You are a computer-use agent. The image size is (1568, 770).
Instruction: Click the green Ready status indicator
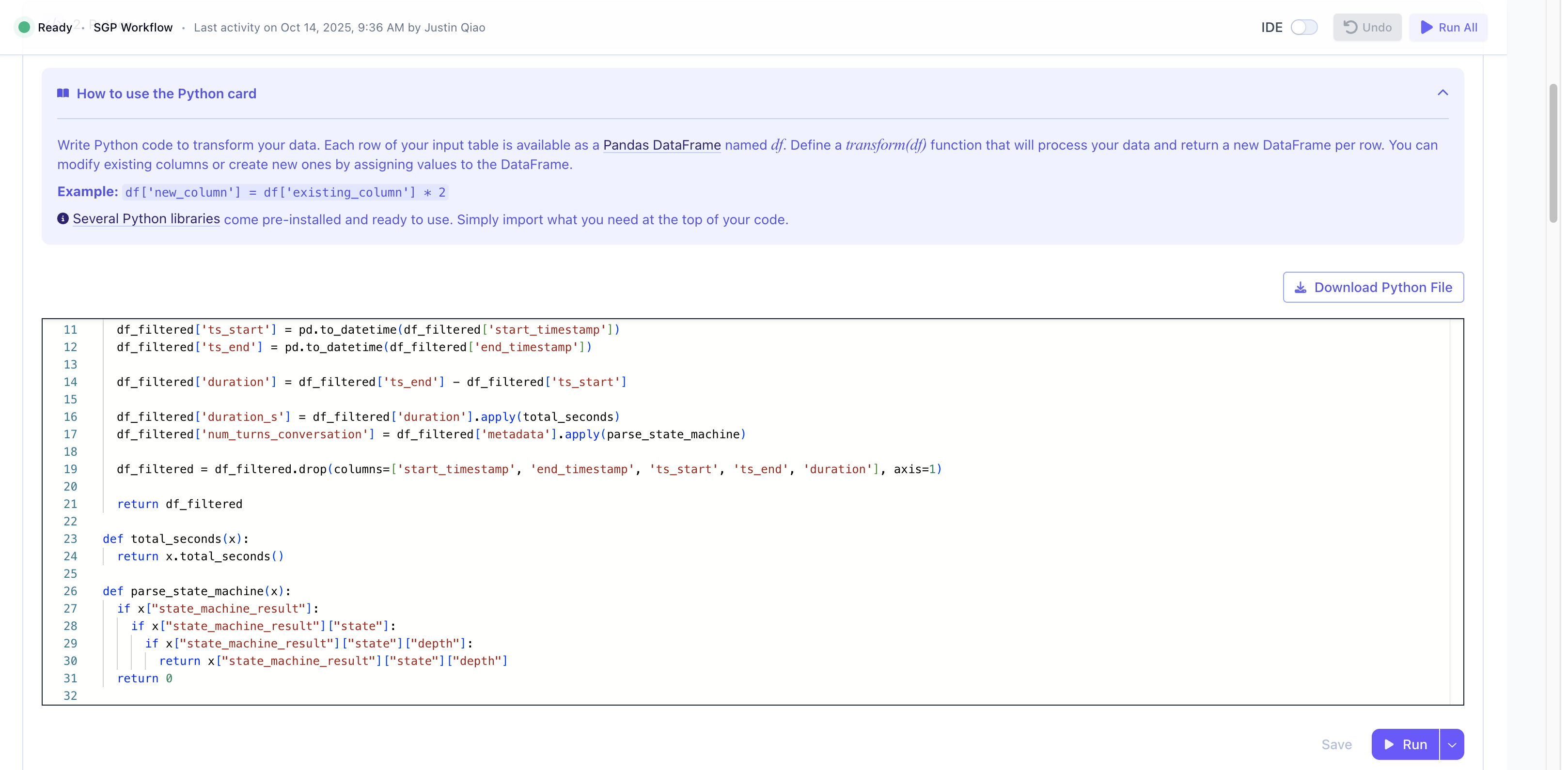tap(24, 28)
